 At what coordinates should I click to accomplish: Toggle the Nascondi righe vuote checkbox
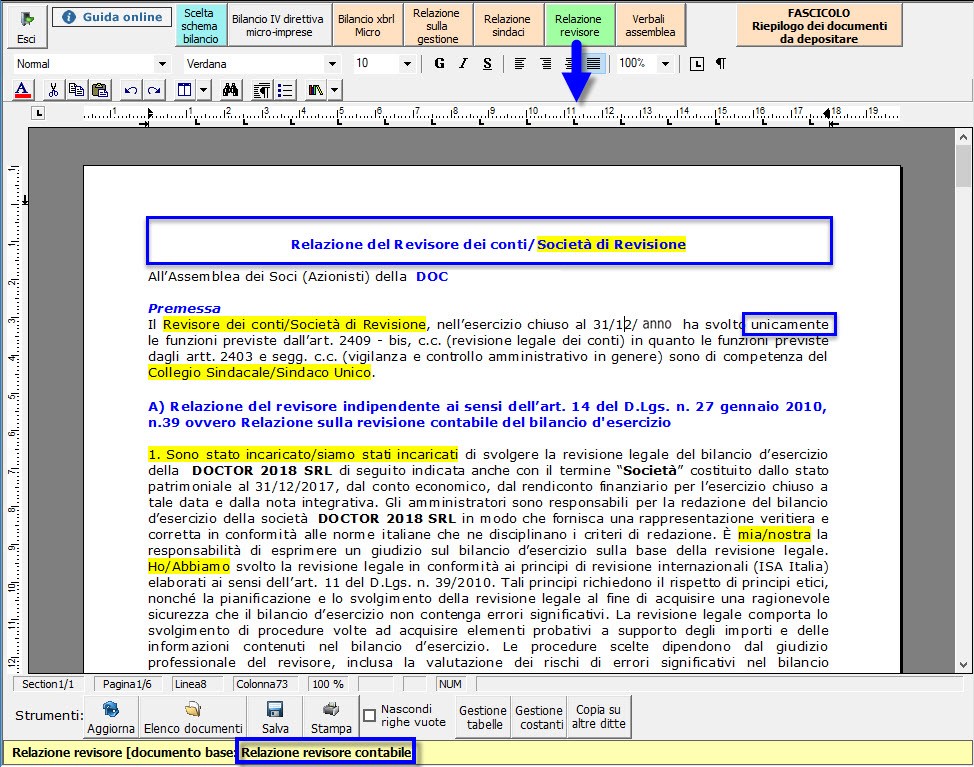coord(370,715)
